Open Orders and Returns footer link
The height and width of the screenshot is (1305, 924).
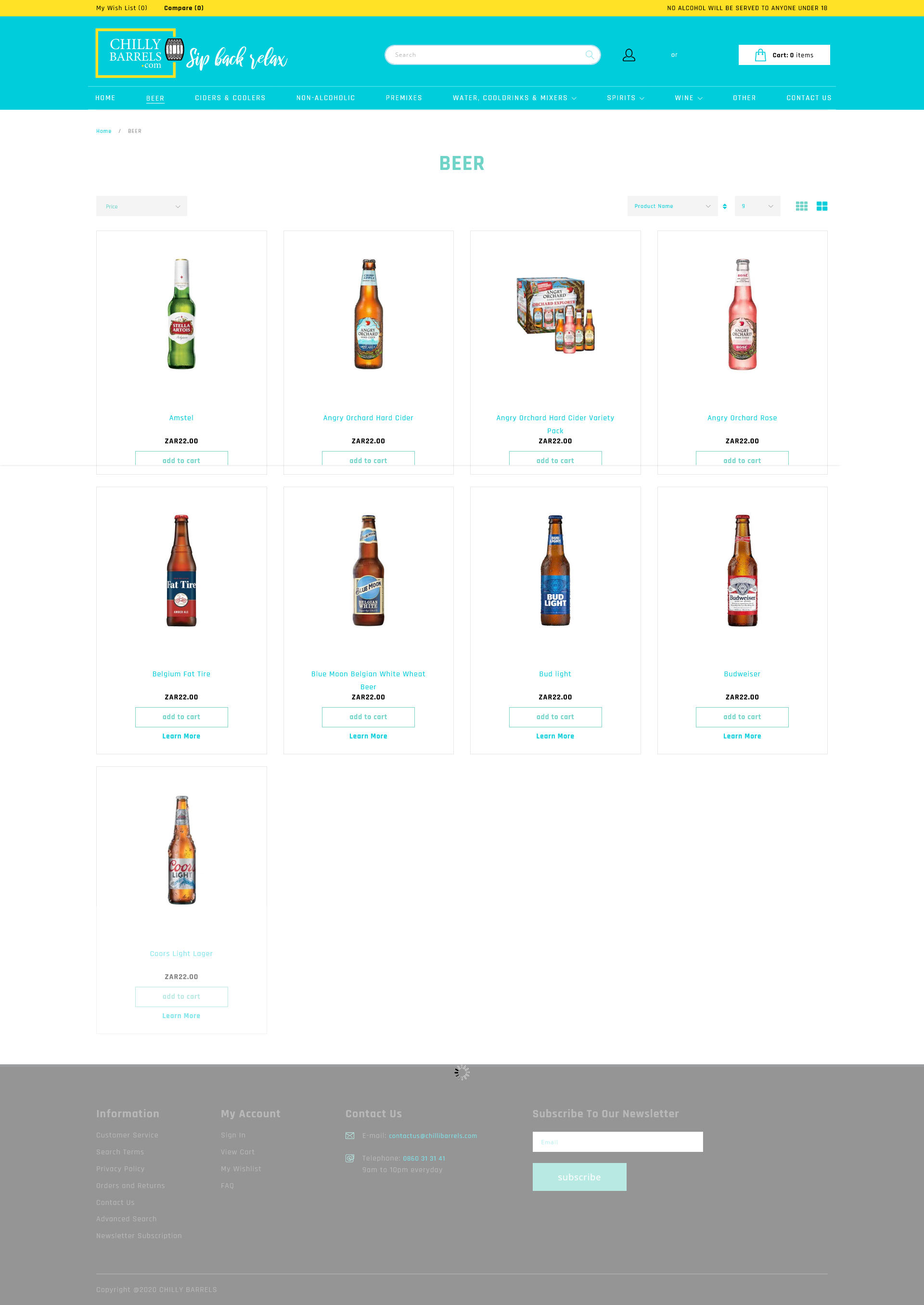[x=131, y=1186]
